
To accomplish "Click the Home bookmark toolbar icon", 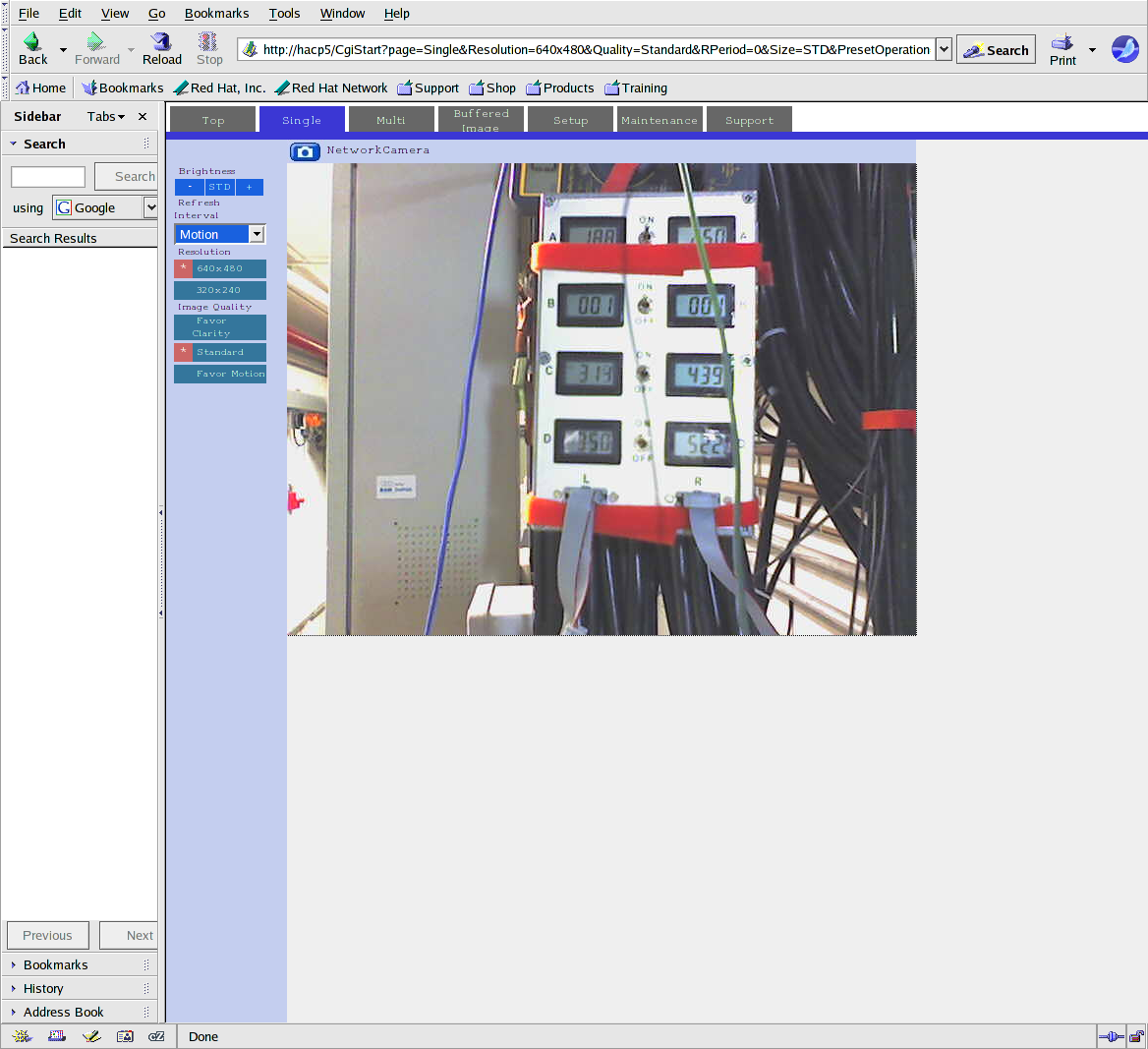I will coord(23,87).
